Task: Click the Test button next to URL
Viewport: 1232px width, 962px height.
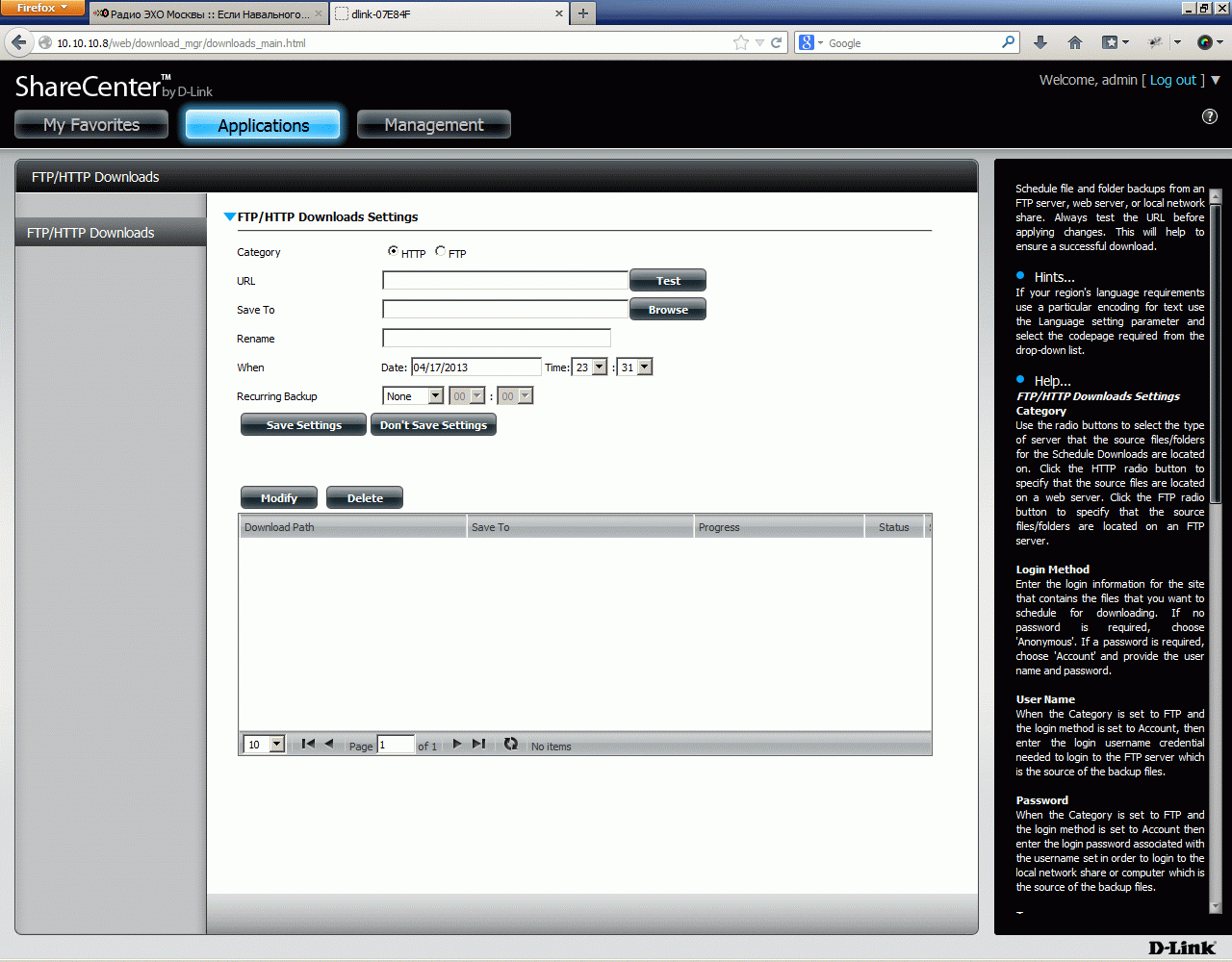Action: click(x=668, y=280)
